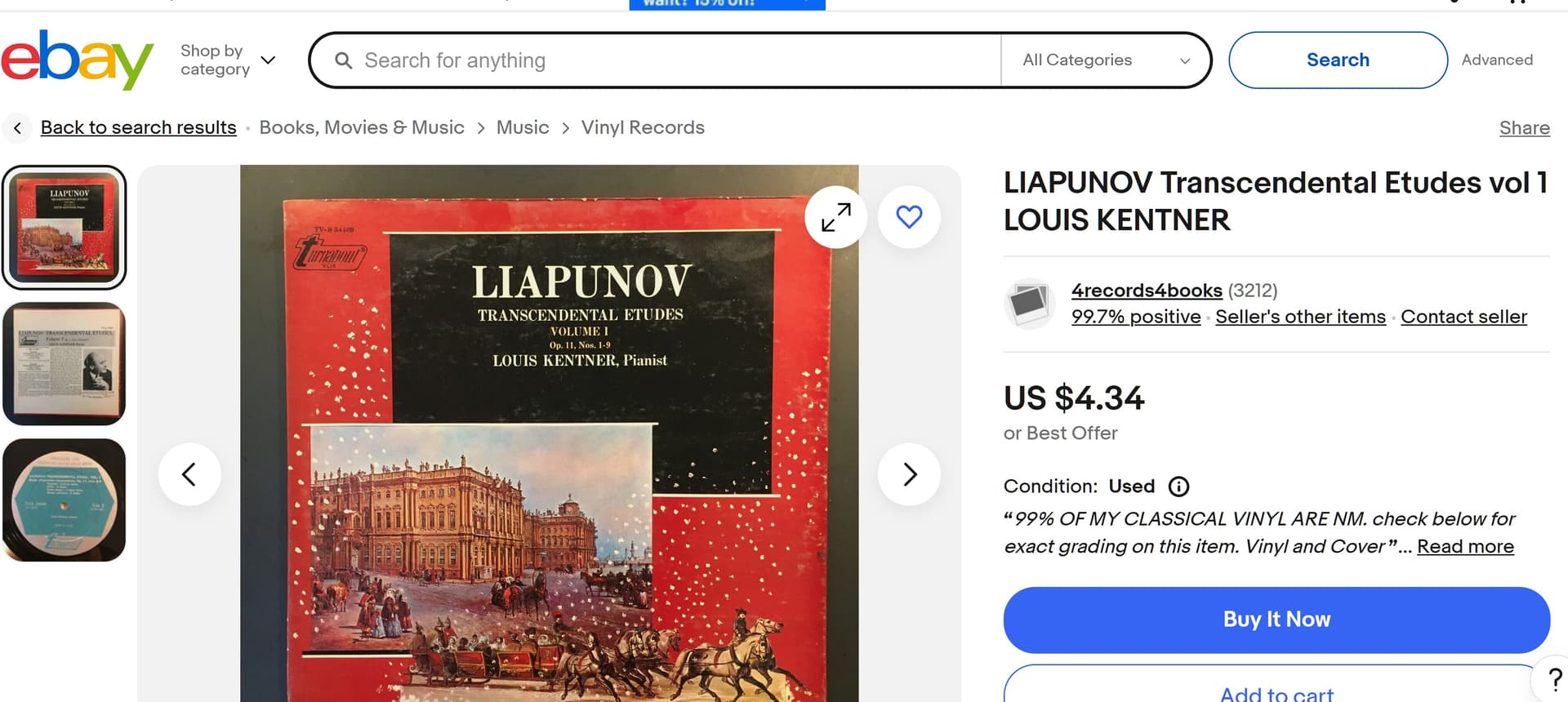Click the eBay logo
This screenshot has width=1568, height=702.
click(x=77, y=60)
